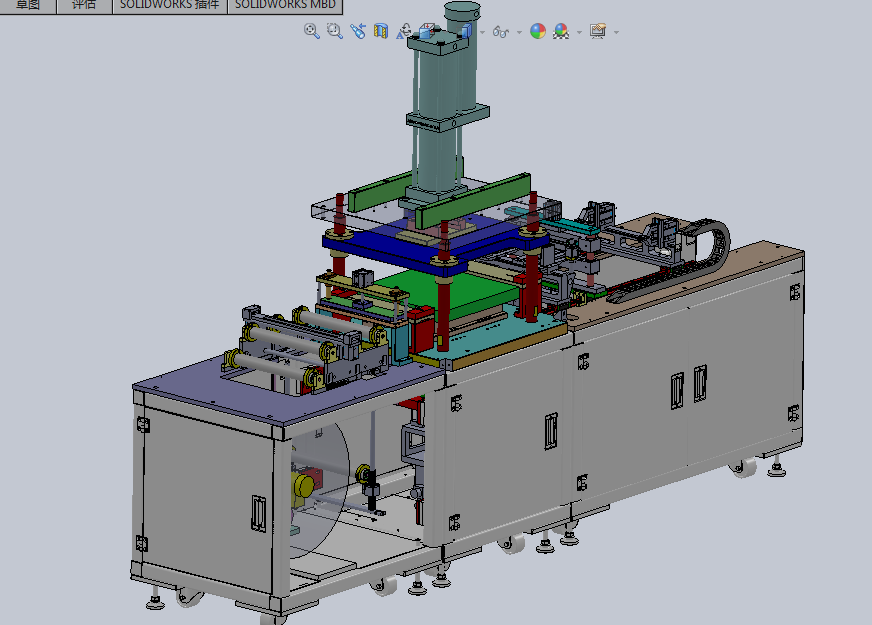Viewport: 872px width, 625px height.
Task: Switch to the 草图 tab
Action: pos(28,5)
